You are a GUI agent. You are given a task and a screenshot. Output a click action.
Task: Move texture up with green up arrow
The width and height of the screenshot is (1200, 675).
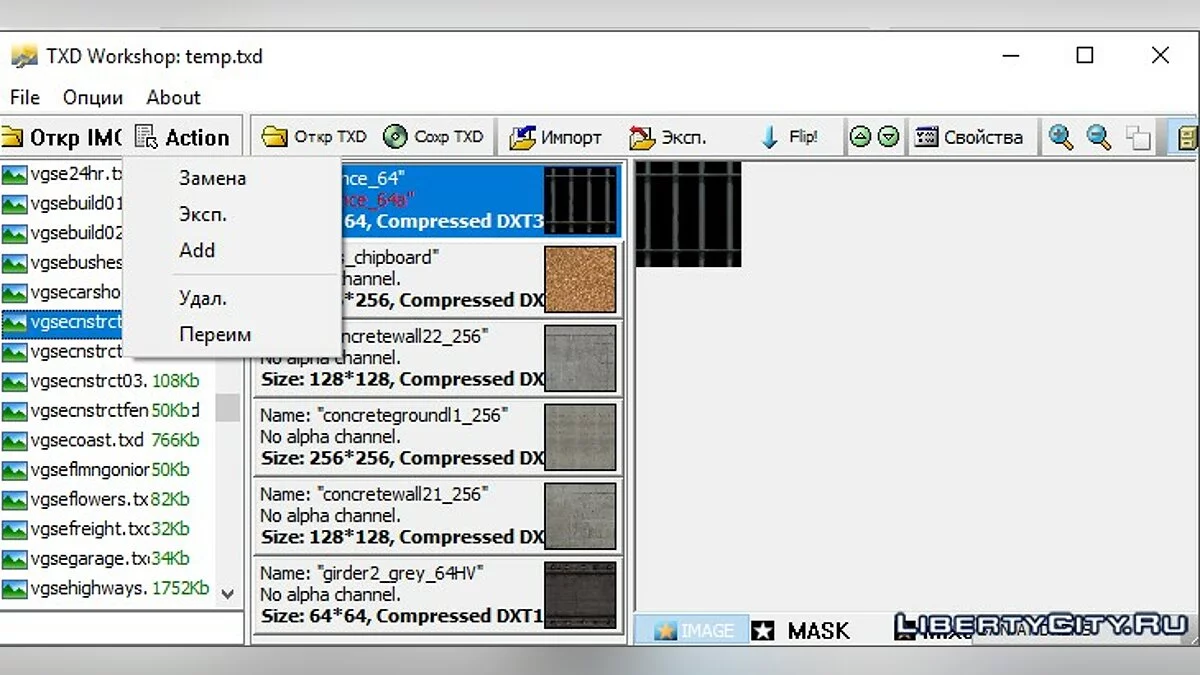[860, 137]
